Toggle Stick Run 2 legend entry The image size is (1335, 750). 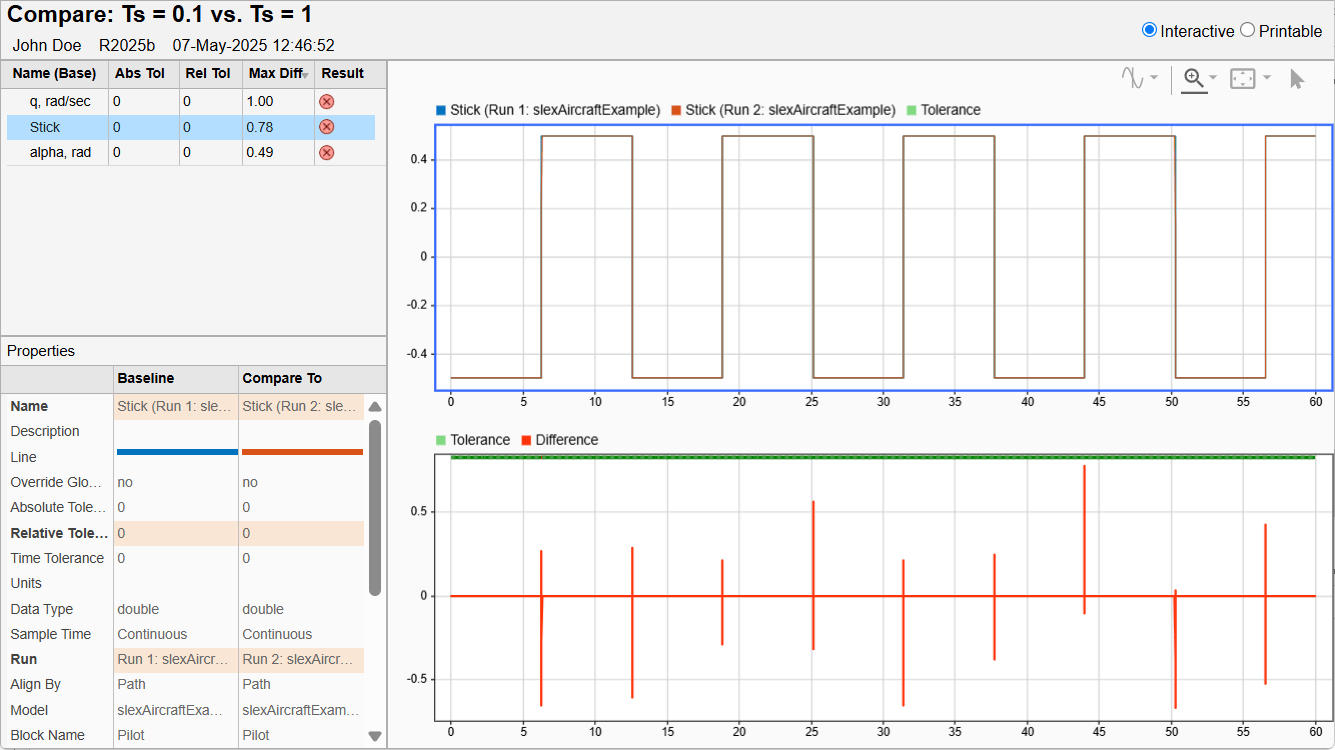tap(784, 110)
